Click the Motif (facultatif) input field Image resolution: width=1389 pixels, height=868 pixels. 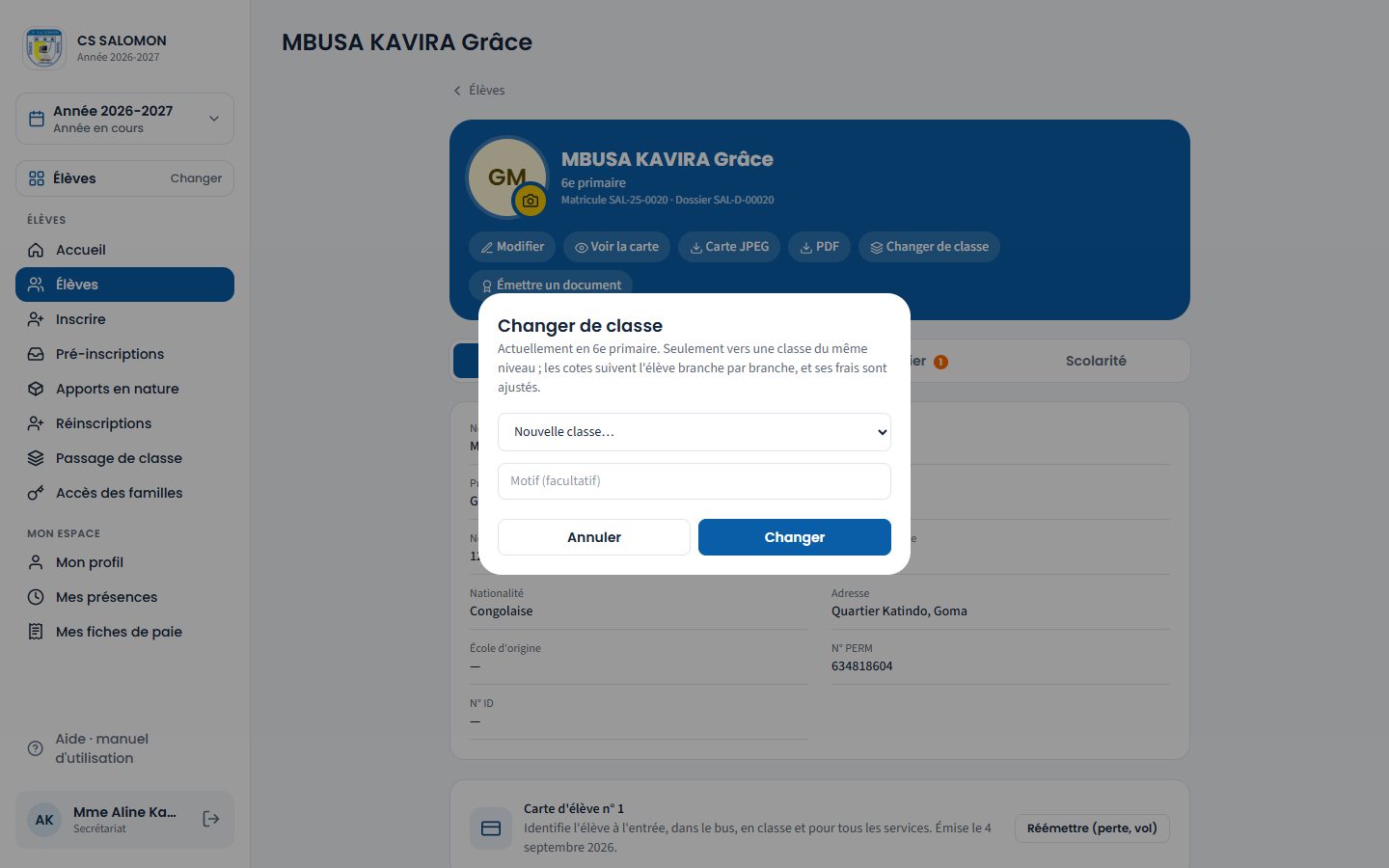(694, 481)
